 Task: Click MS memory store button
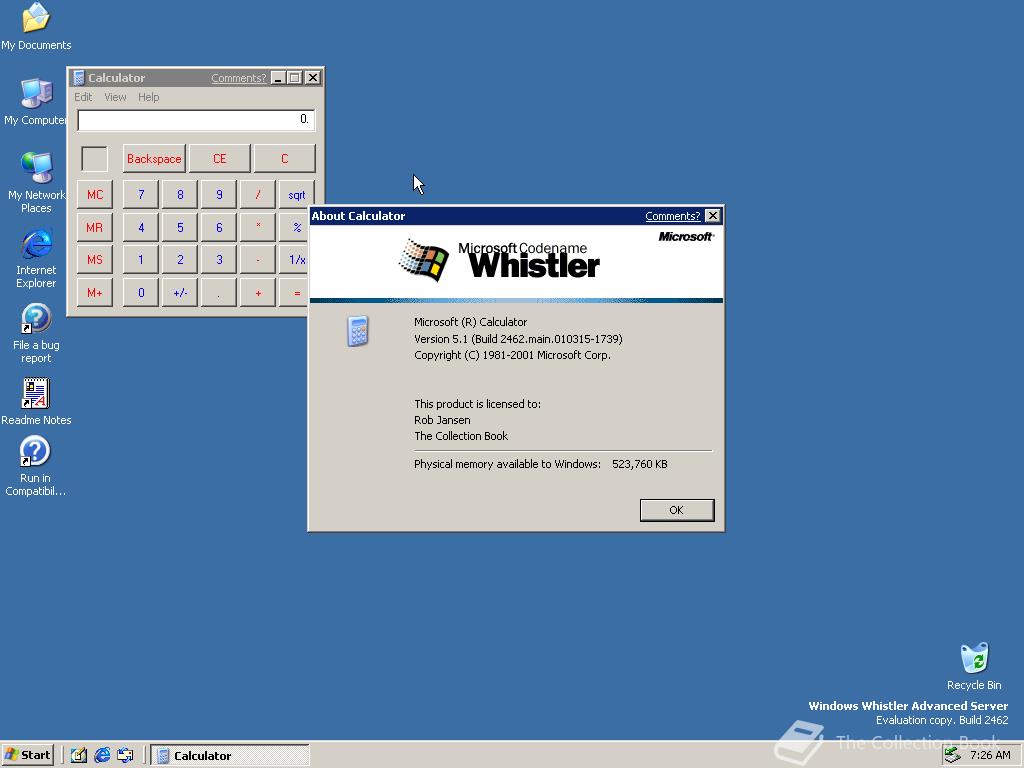coord(95,259)
